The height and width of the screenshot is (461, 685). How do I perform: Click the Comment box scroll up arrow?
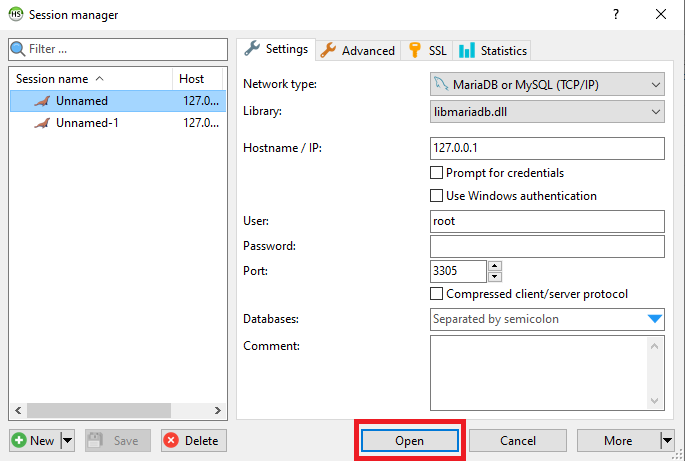click(x=654, y=347)
